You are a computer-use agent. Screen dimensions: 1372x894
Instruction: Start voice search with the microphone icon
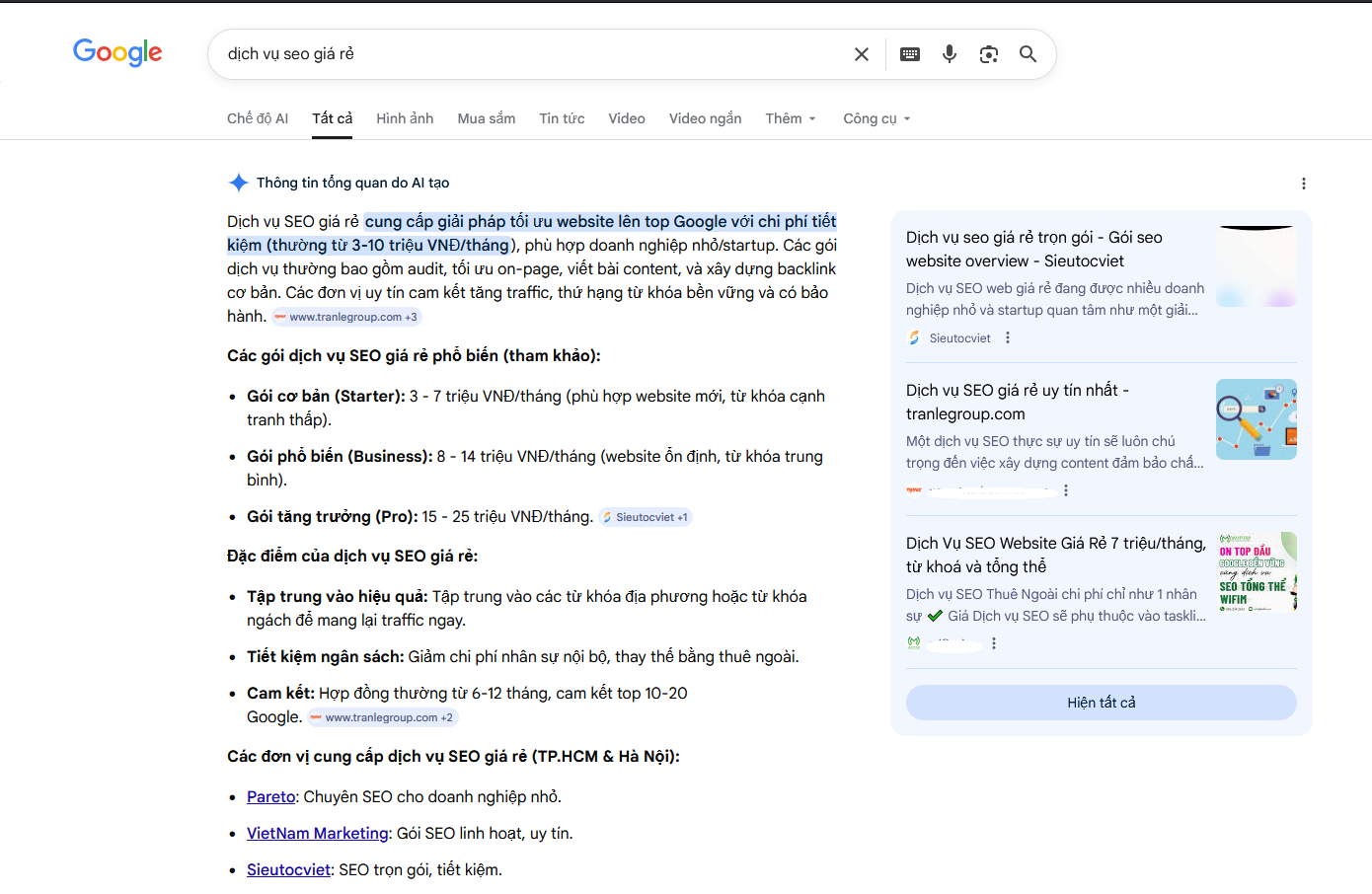coord(949,54)
